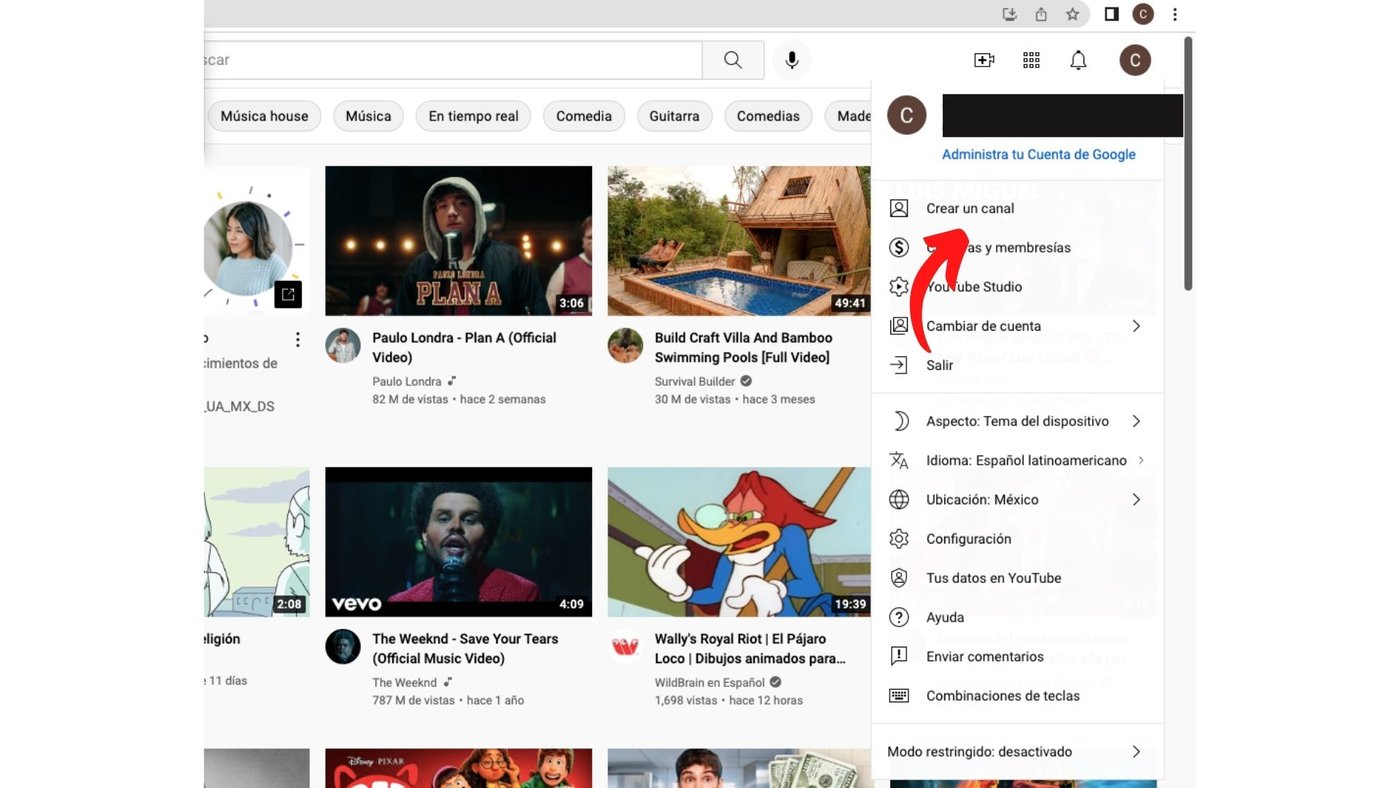This screenshot has width=1400, height=788.
Task: Expand Ubicación: México submenu
Action: tap(1136, 499)
